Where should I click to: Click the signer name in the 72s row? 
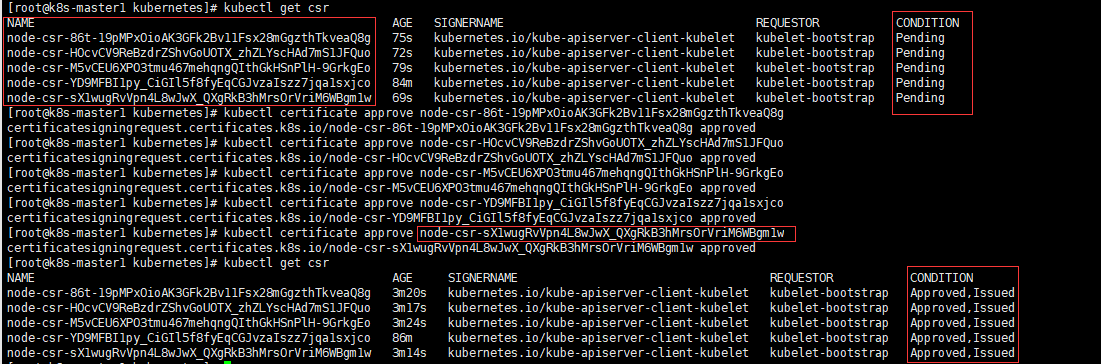click(x=584, y=53)
